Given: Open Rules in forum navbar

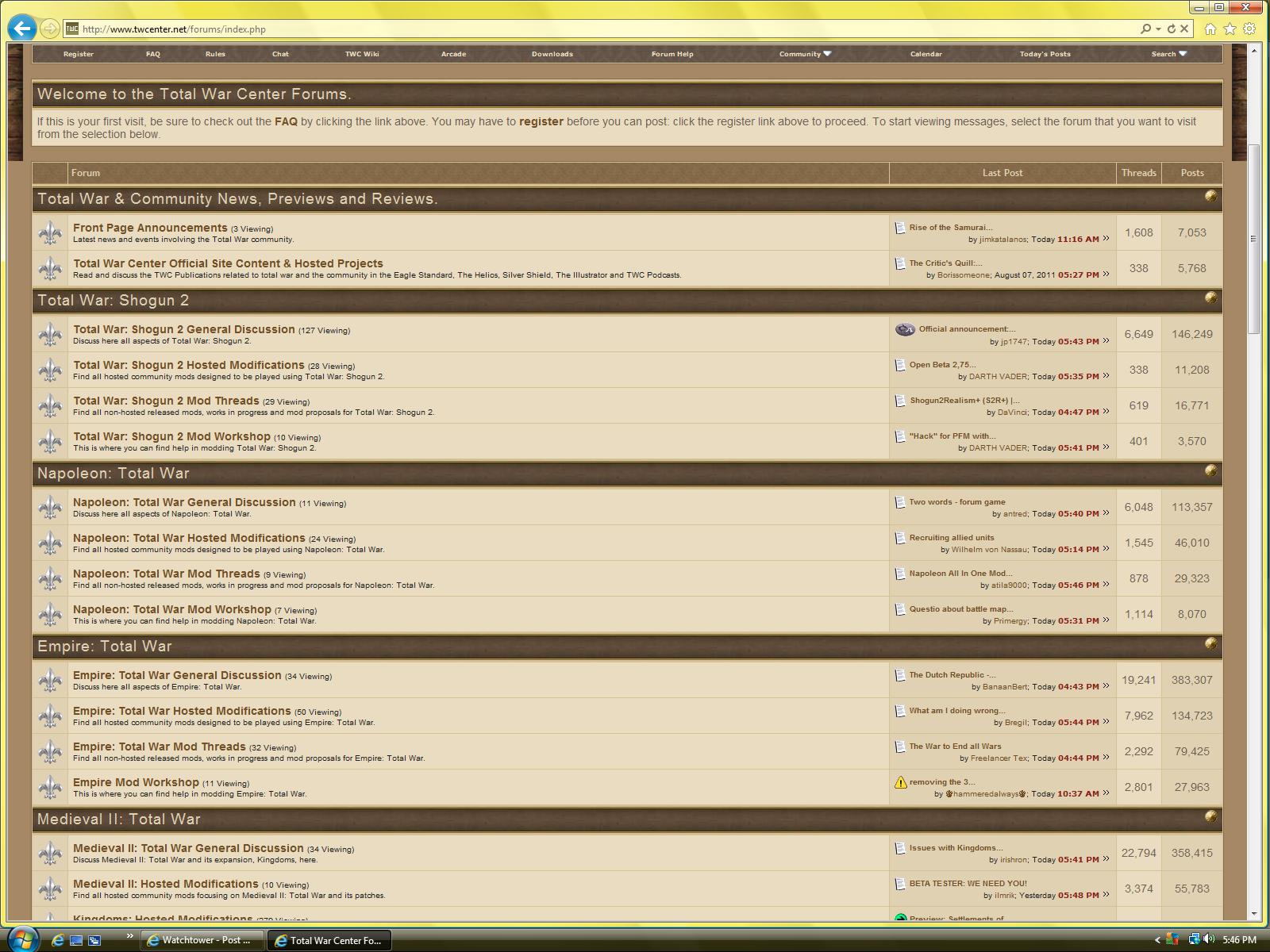Looking at the screenshot, I should coord(215,54).
